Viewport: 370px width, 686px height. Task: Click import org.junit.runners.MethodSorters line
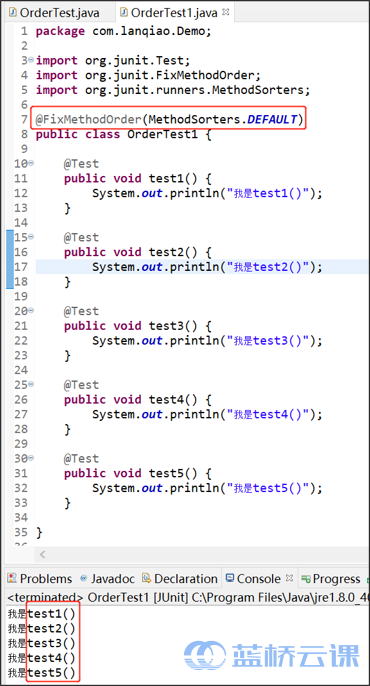point(173,90)
